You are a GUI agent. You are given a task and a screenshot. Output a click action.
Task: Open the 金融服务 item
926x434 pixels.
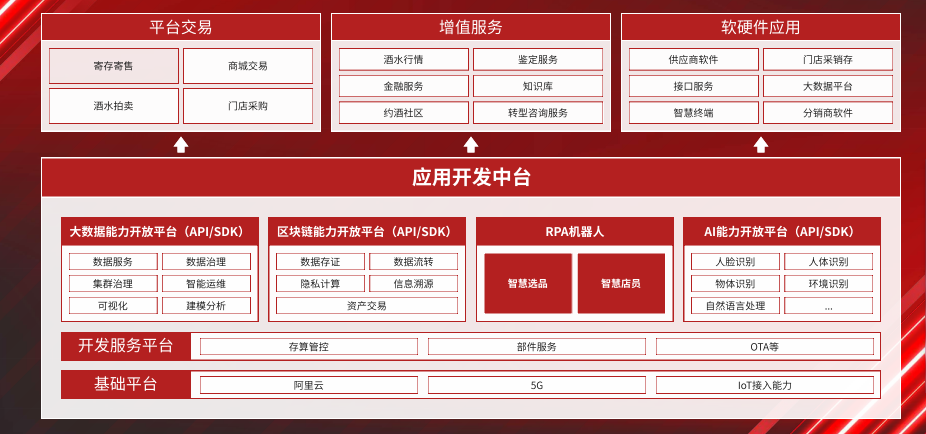coord(404,86)
